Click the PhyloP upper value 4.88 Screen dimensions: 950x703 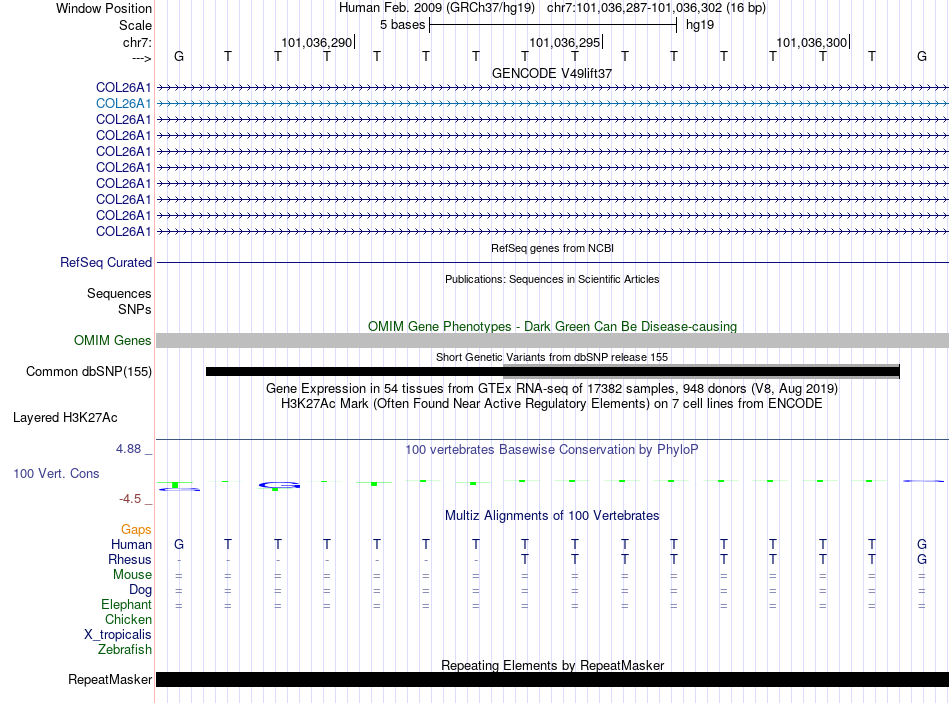point(128,449)
